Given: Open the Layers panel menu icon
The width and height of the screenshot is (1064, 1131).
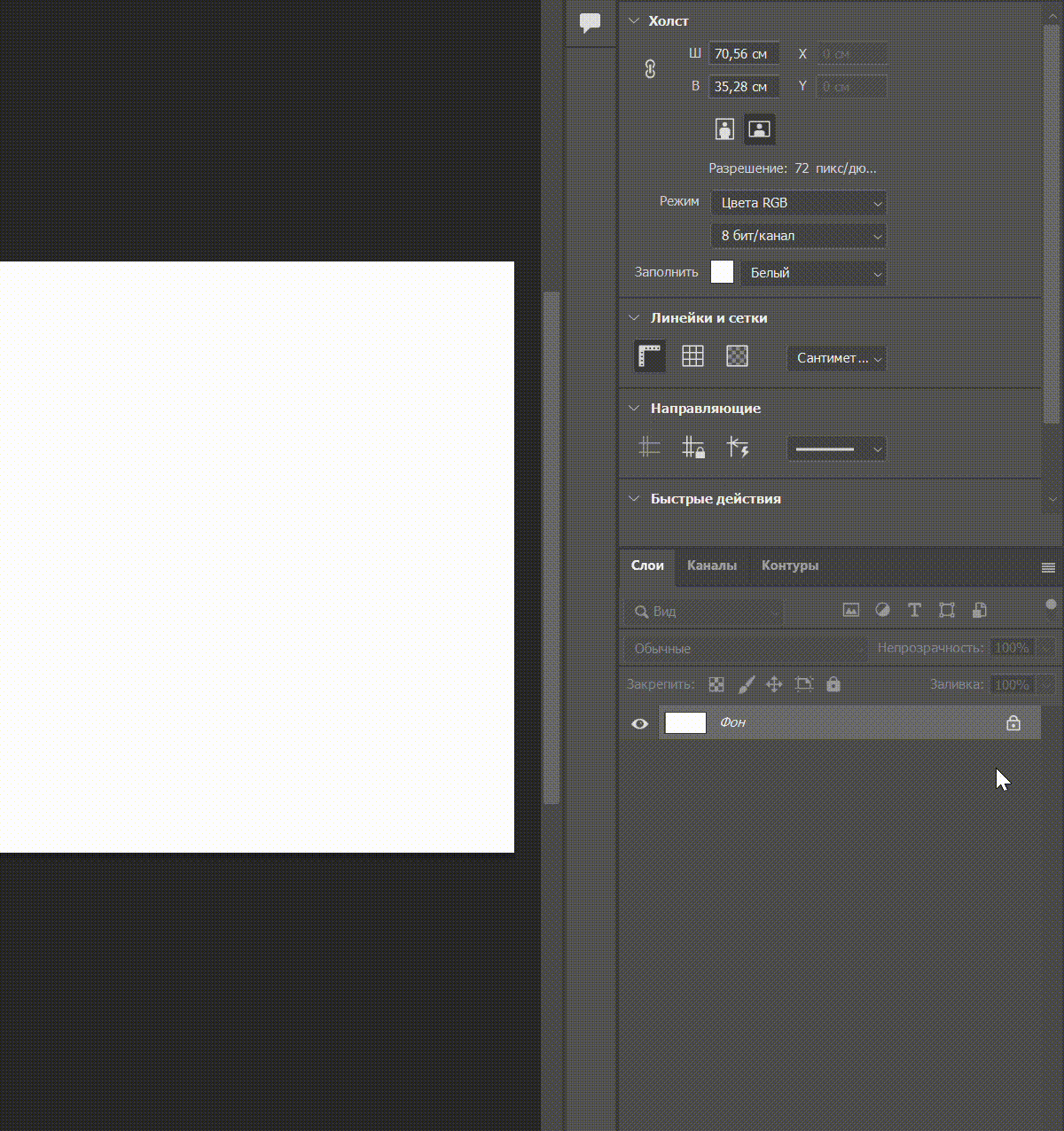Looking at the screenshot, I should click(1048, 567).
